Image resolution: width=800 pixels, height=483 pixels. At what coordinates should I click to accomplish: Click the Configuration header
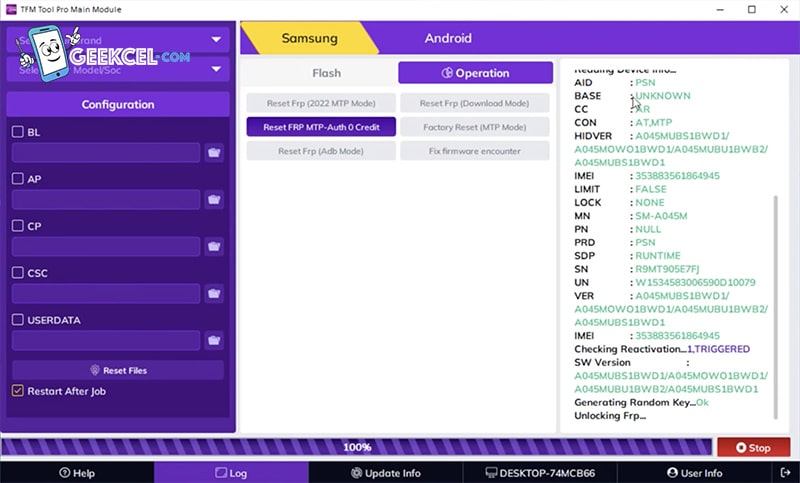click(x=118, y=105)
